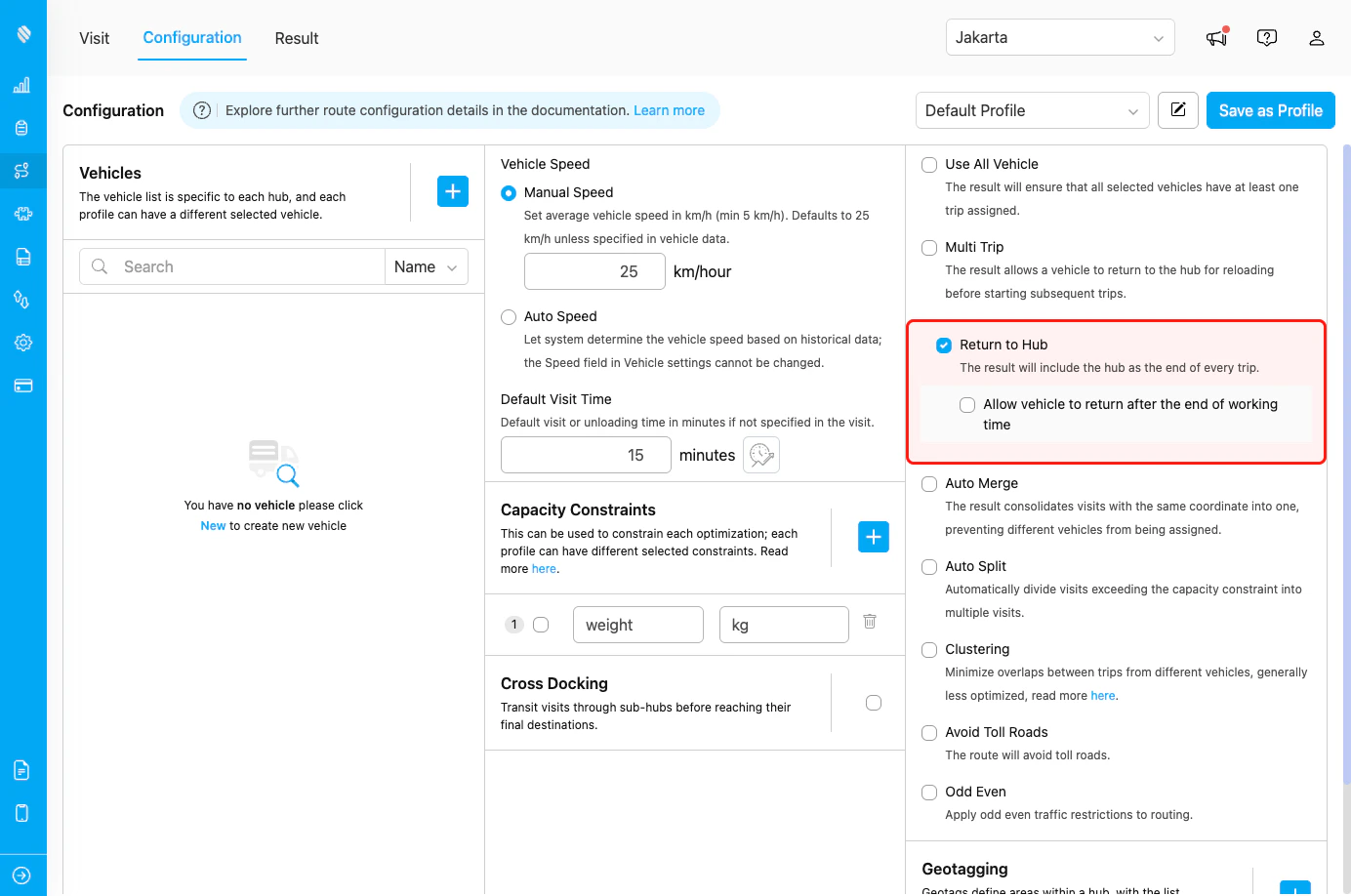Viewport: 1351px width, 896px height.
Task: Switch to the Result tab
Action: point(296,38)
